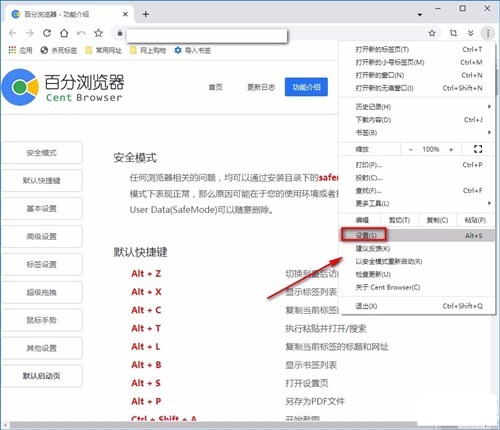Open the 更新日志 page link
This screenshot has width=500, height=430.
pyautogui.click(x=261, y=87)
